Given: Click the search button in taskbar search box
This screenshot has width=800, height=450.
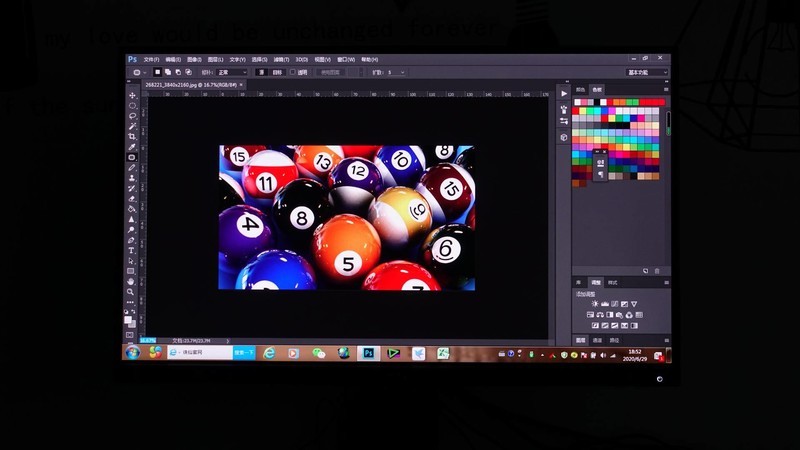Looking at the screenshot, I should click(244, 353).
